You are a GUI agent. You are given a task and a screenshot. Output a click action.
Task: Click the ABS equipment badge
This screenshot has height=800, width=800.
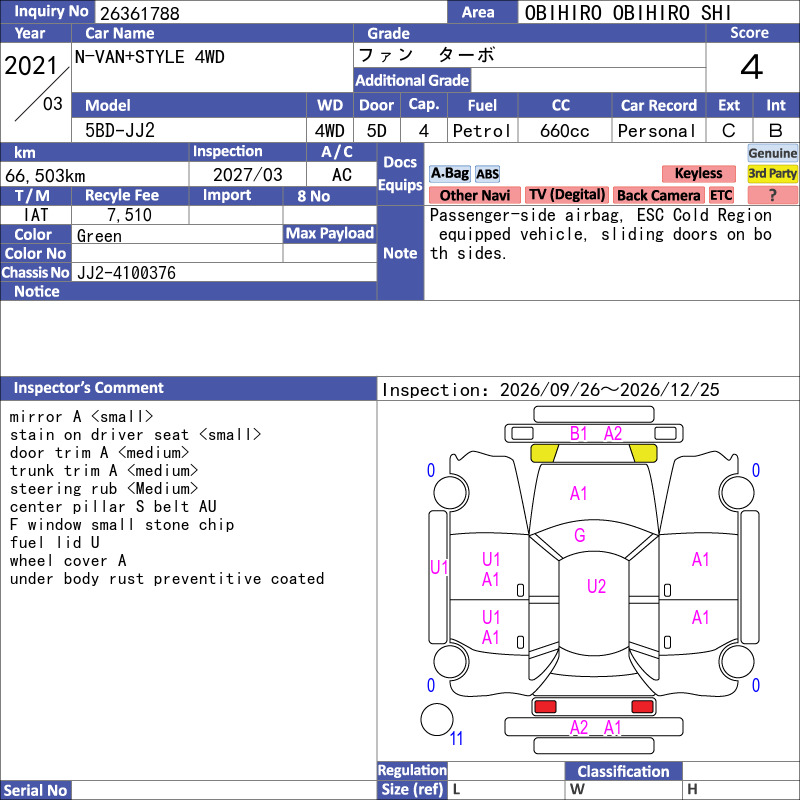tap(487, 174)
